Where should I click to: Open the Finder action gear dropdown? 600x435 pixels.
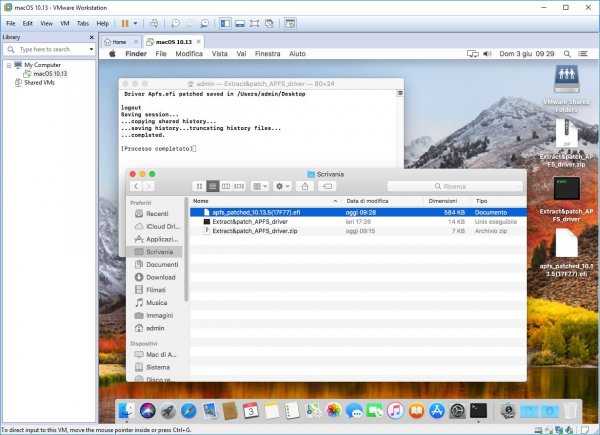281,186
